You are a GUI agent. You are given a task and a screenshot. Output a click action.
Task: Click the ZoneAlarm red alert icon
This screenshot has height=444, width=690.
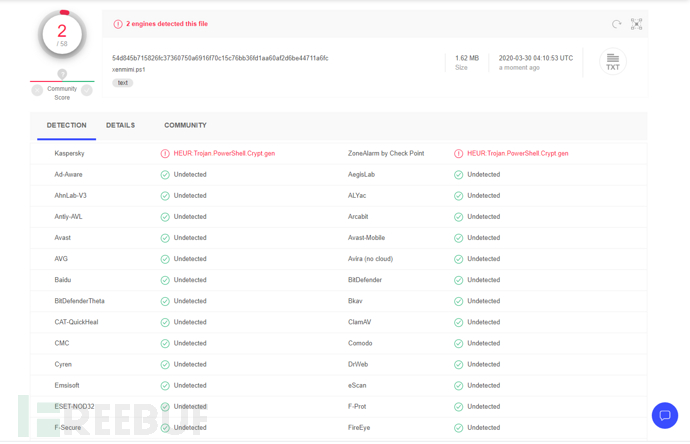pyautogui.click(x=458, y=154)
